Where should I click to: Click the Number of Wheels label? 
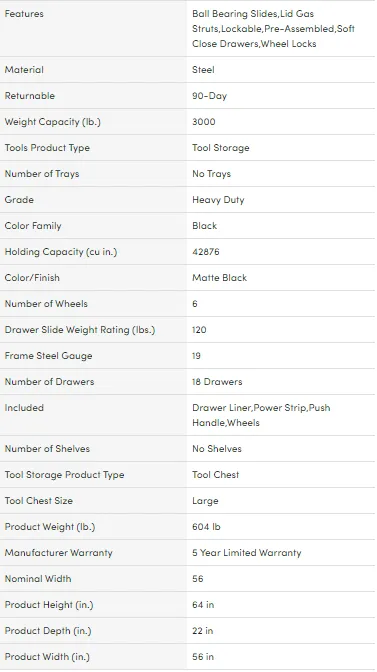point(46,304)
